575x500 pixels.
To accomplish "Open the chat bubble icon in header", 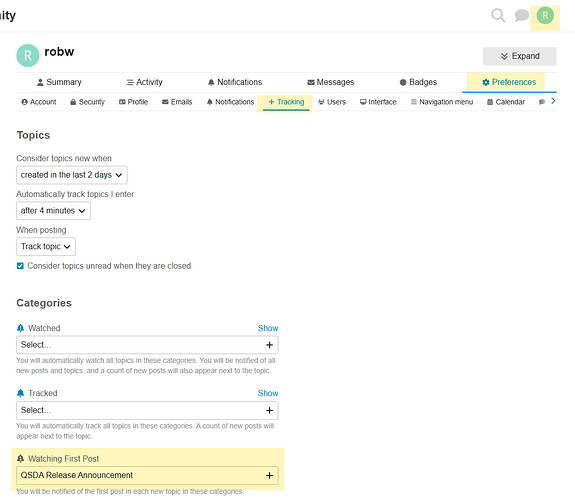I will [x=521, y=15].
